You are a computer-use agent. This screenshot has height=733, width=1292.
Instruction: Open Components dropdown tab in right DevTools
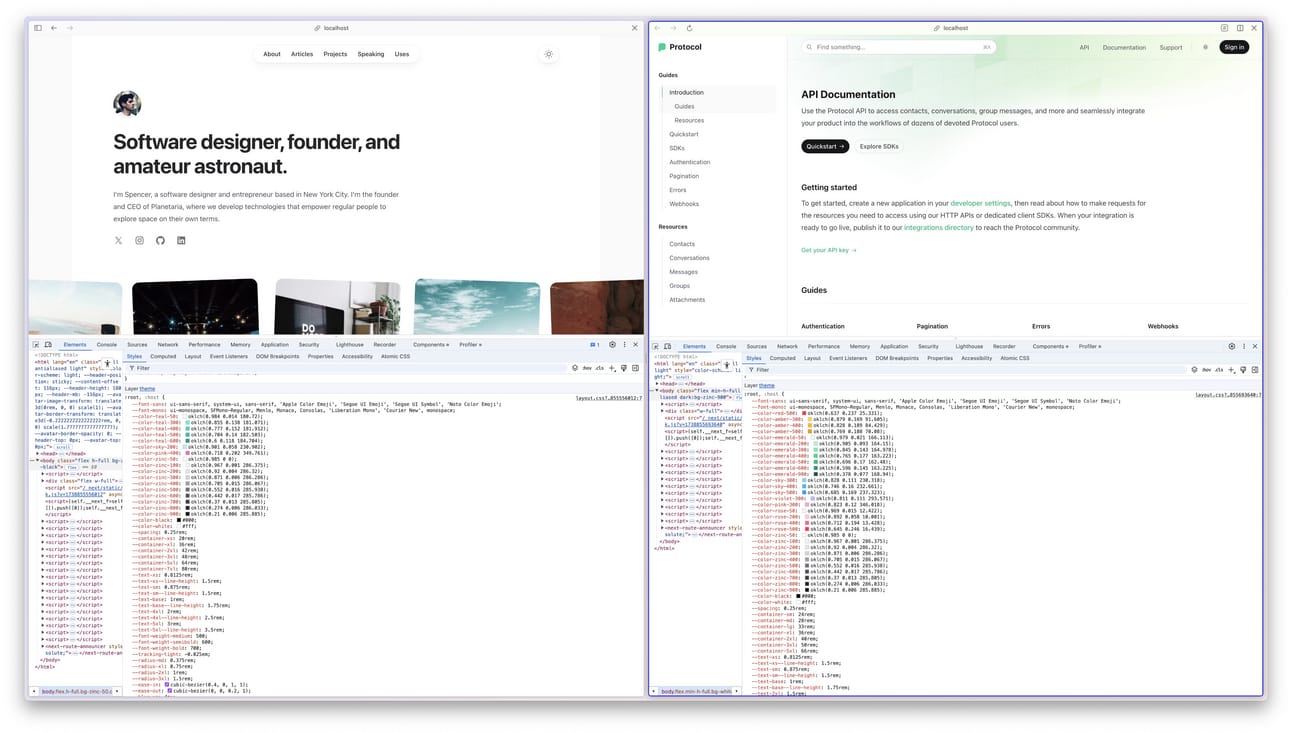[1051, 346]
